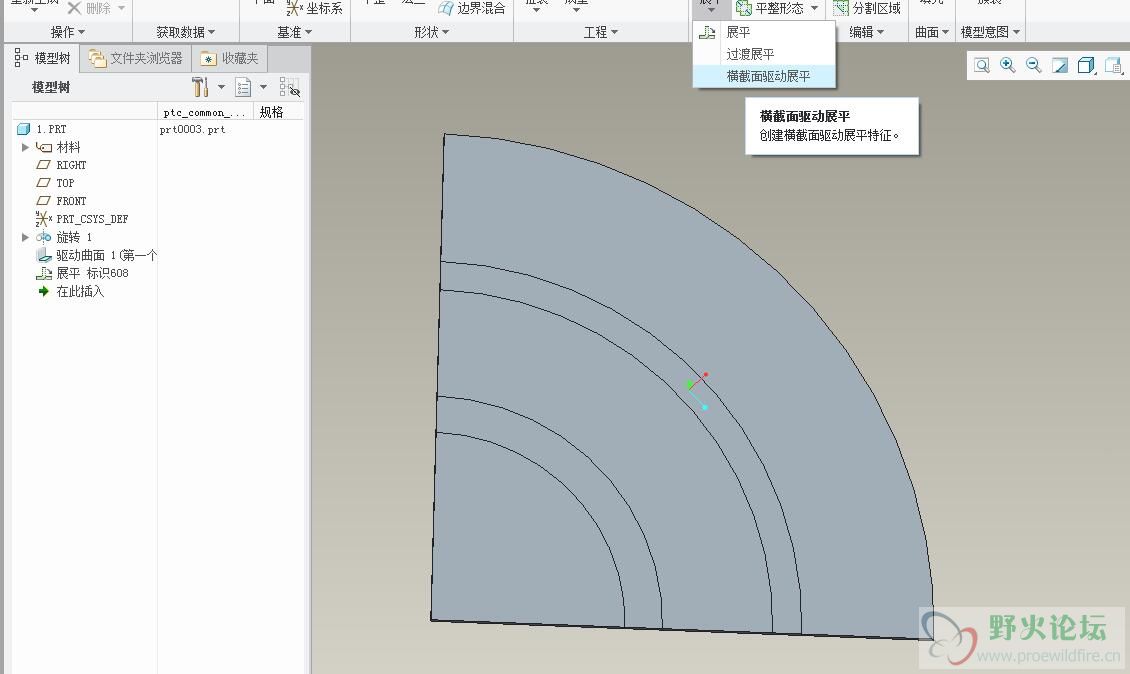1130x674 pixels.
Task: Switch to the 收藏夹 tab
Action: (230, 58)
